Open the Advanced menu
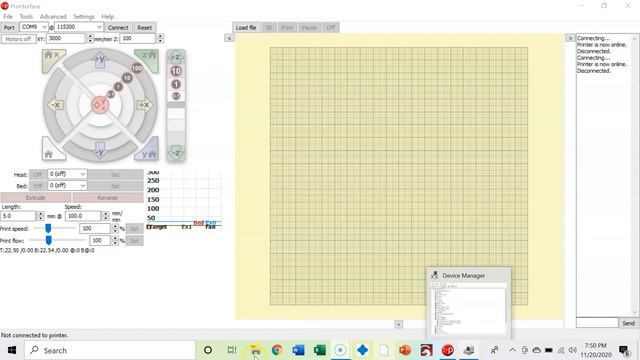The image size is (640, 360). (53, 17)
